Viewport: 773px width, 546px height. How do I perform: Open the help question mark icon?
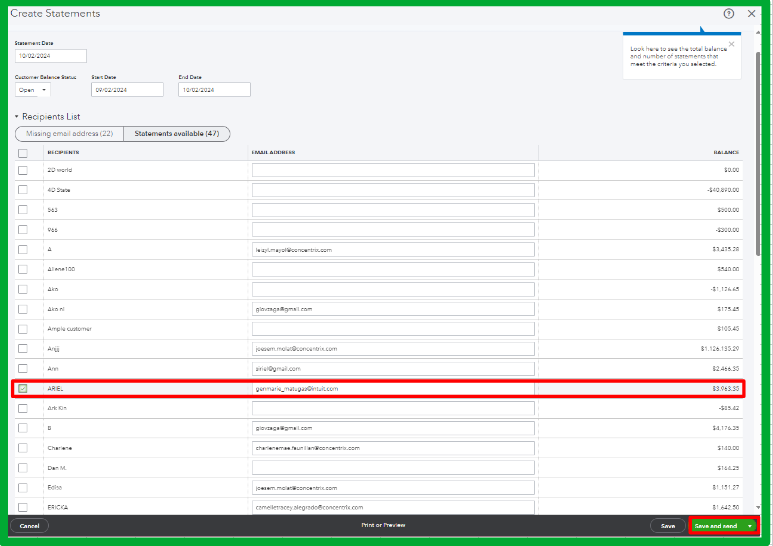tap(729, 14)
